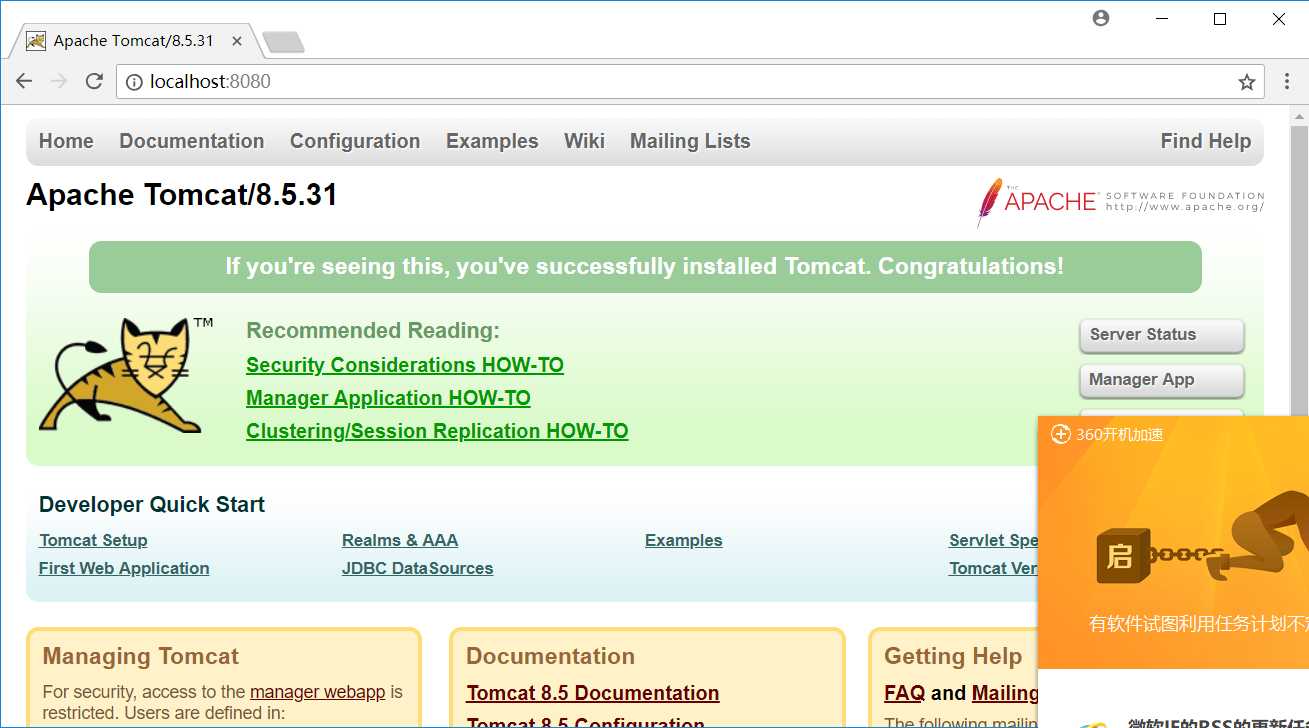The width and height of the screenshot is (1309, 728).
Task: Go back to the previous page
Action: click(x=24, y=82)
